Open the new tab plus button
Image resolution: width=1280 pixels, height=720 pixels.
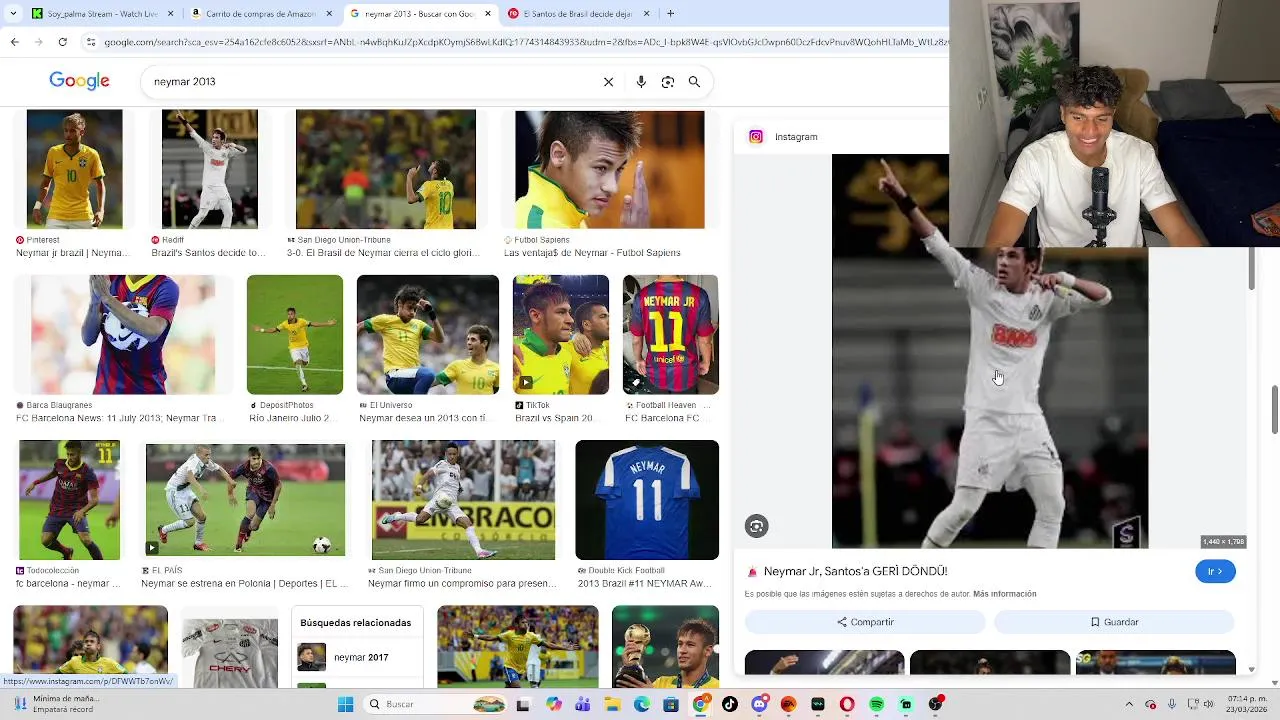click(x=670, y=14)
